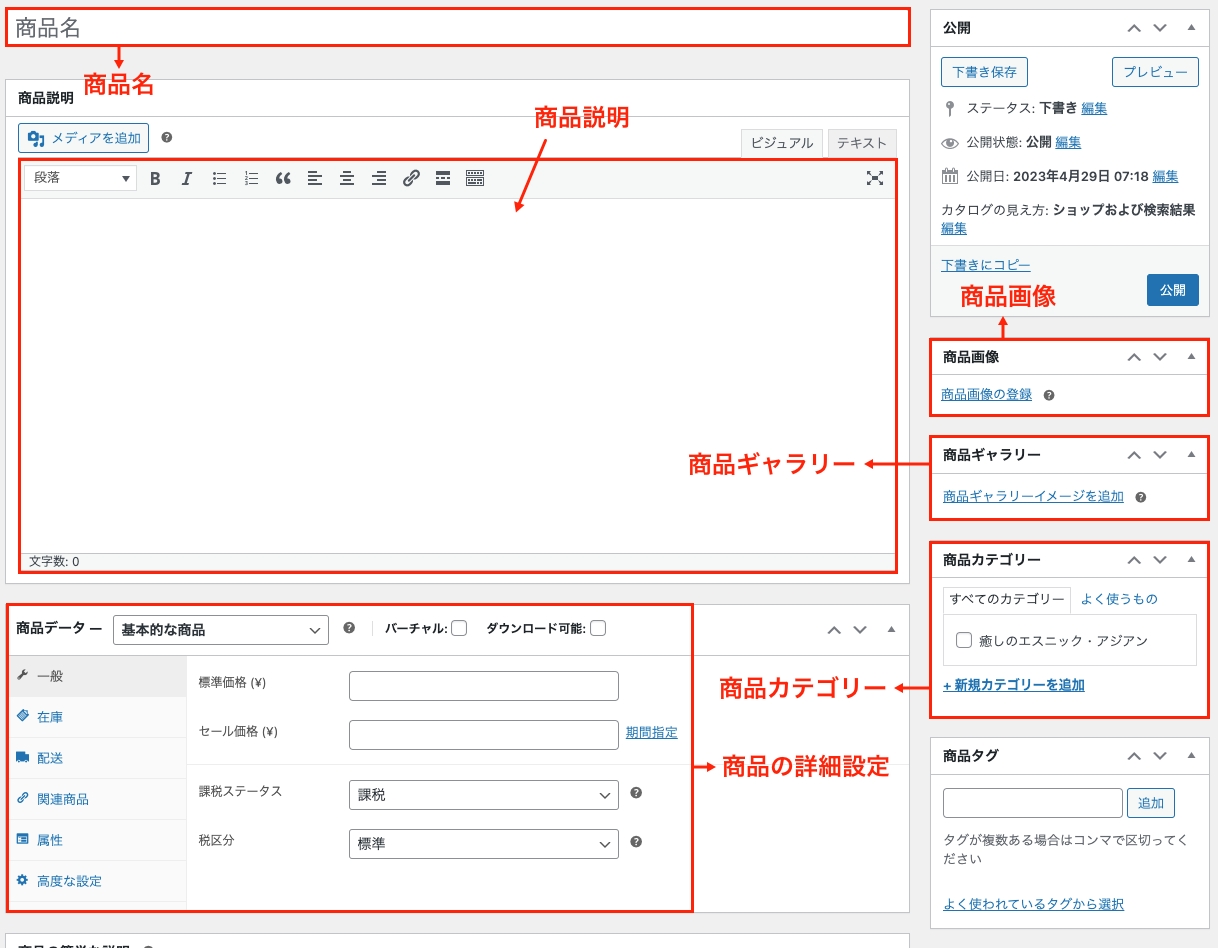
Task: Collapse the 商品タグ panel
Action: (1191, 756)
